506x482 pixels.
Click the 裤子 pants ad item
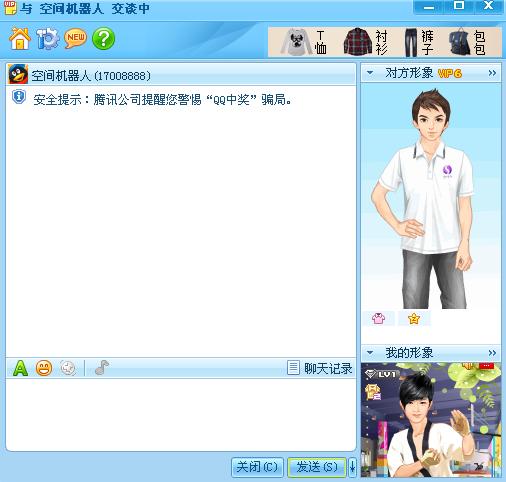click(419, 42)
